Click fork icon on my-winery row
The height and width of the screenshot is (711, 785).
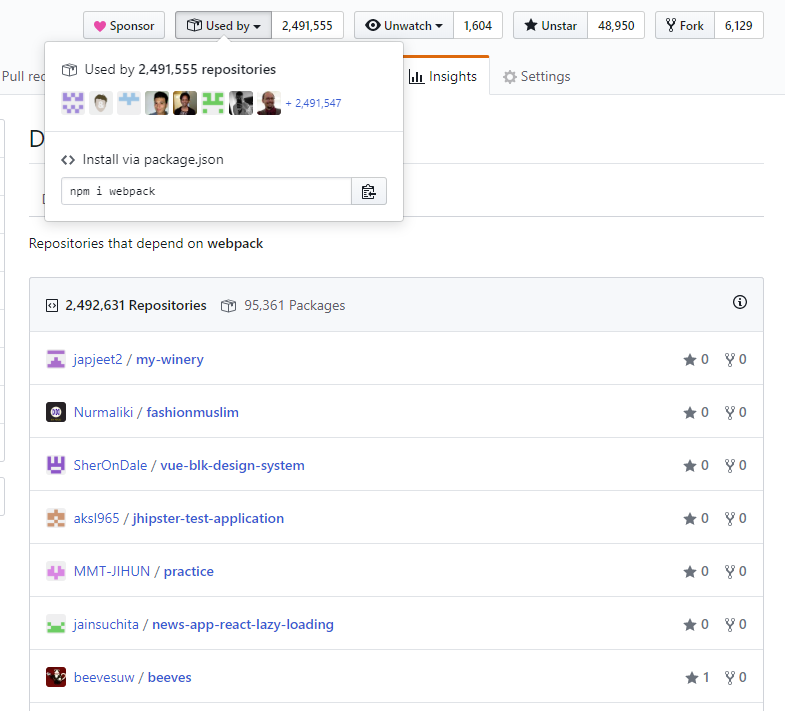click(730, 360)
